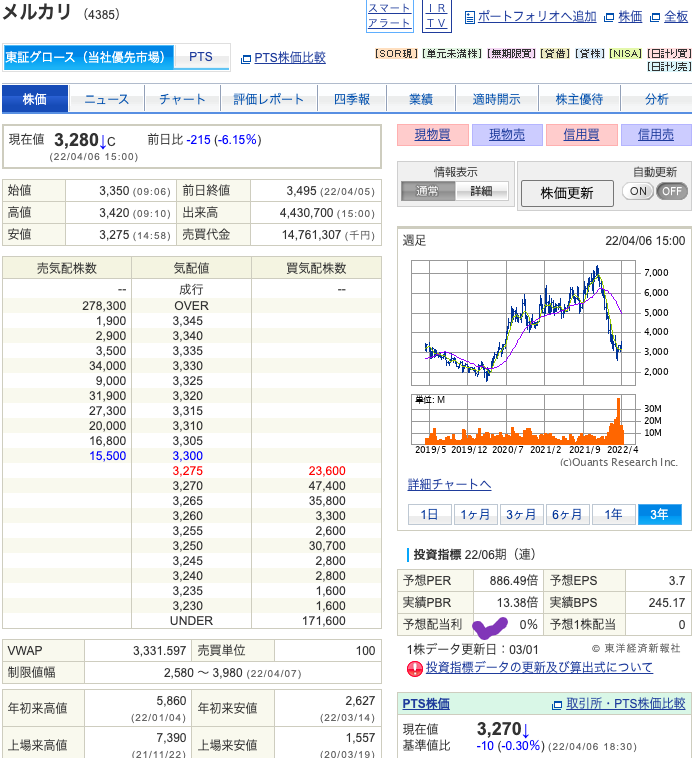Click the popup window icon beside 全板 link
Image resolution: width=697 pixels, height=758 pixels.
pos(655,18)
